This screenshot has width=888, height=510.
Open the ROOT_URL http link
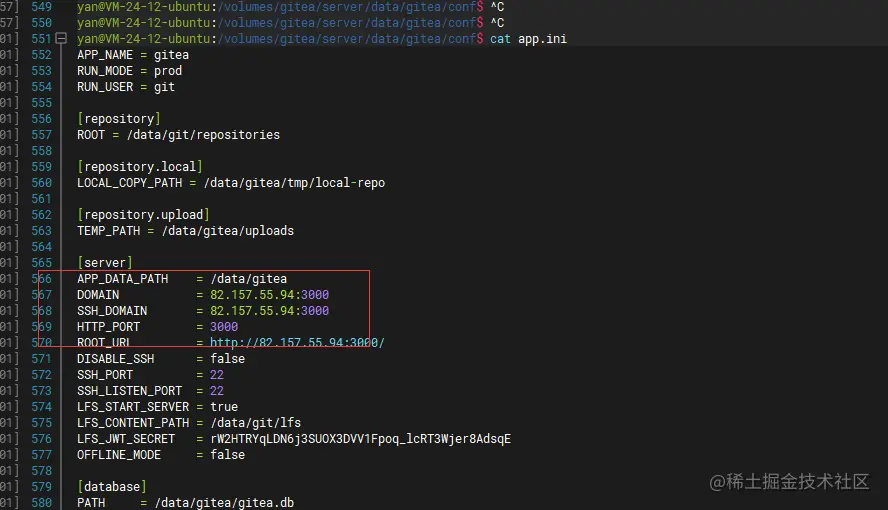297,342
